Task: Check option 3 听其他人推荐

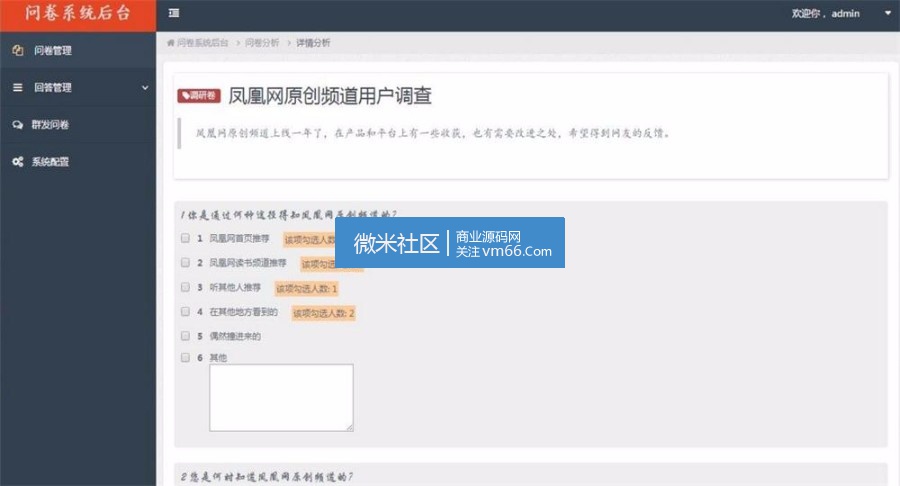Action: (x=185, y=287)
